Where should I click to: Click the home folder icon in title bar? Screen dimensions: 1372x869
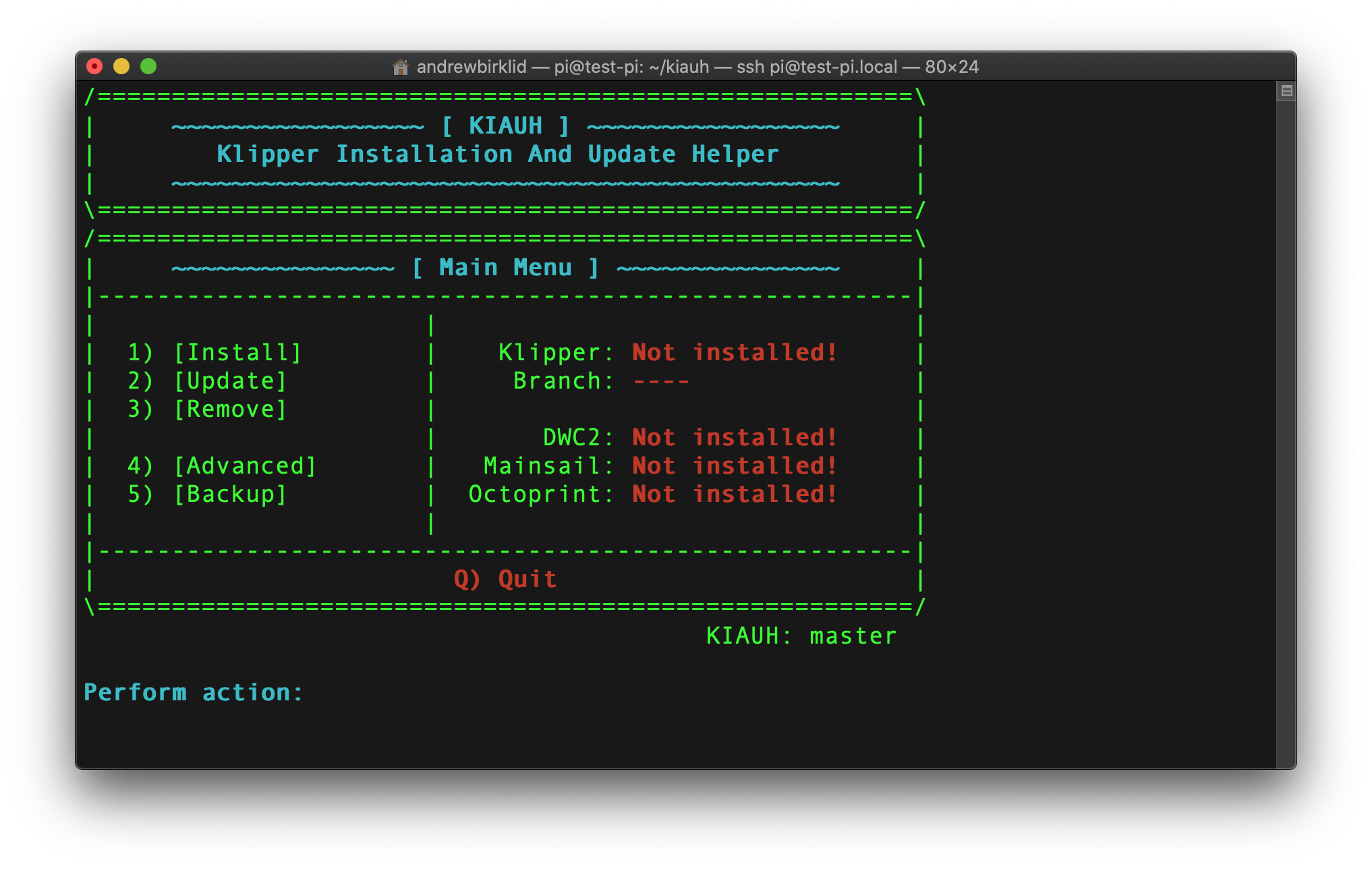click(401, 67)
